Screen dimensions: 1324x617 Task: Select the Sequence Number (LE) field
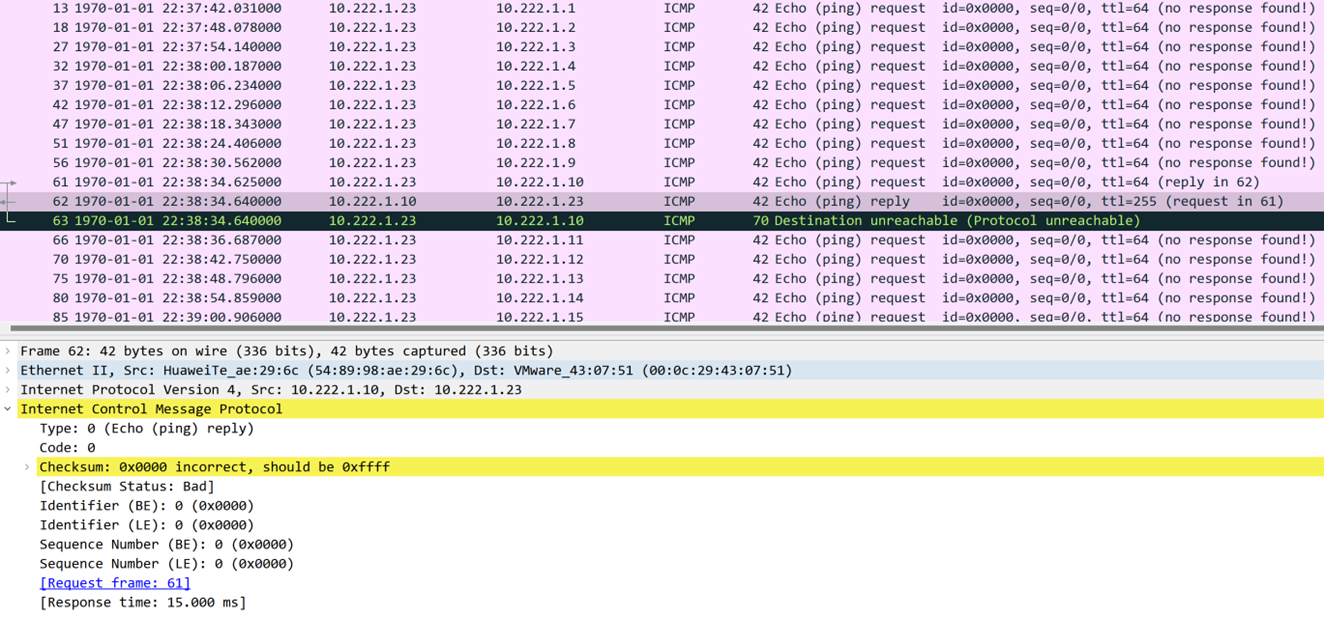[x=166, y=564]
